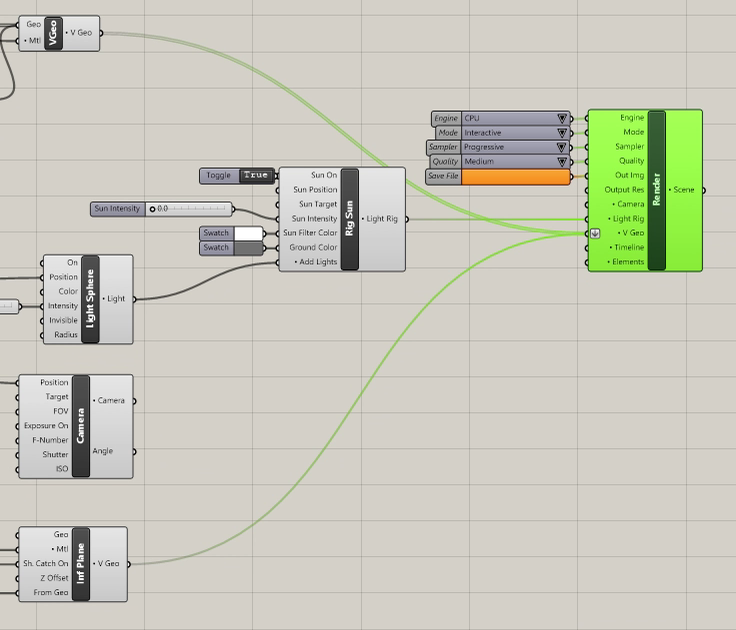
Task: Click the Sun Intensity slider label
Action: click(117, 209)
